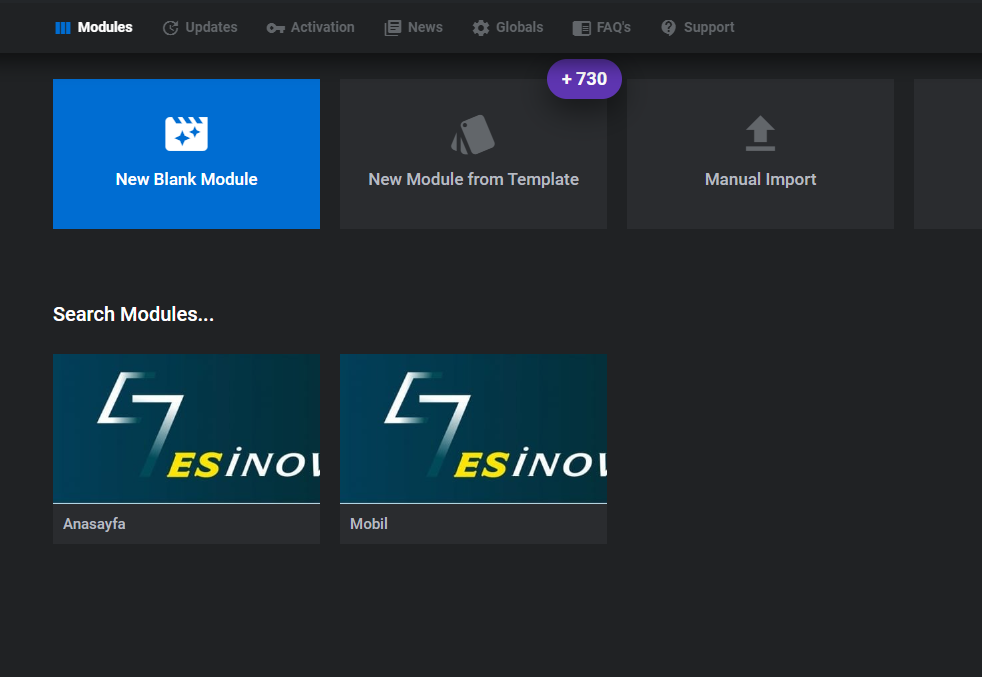Open the Mobil module thumbnail
This screenshot has height=677, width=982.
pyautogui.click(x=473, y=428)
